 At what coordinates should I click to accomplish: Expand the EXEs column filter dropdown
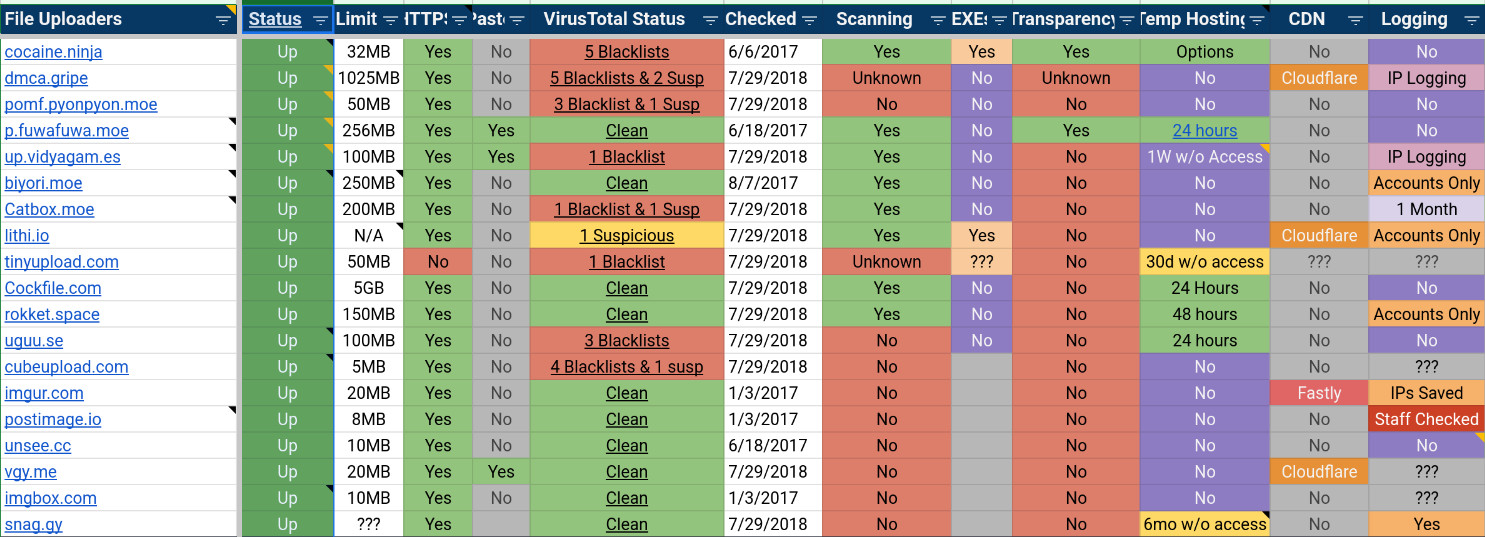click(x=999, y=20)
